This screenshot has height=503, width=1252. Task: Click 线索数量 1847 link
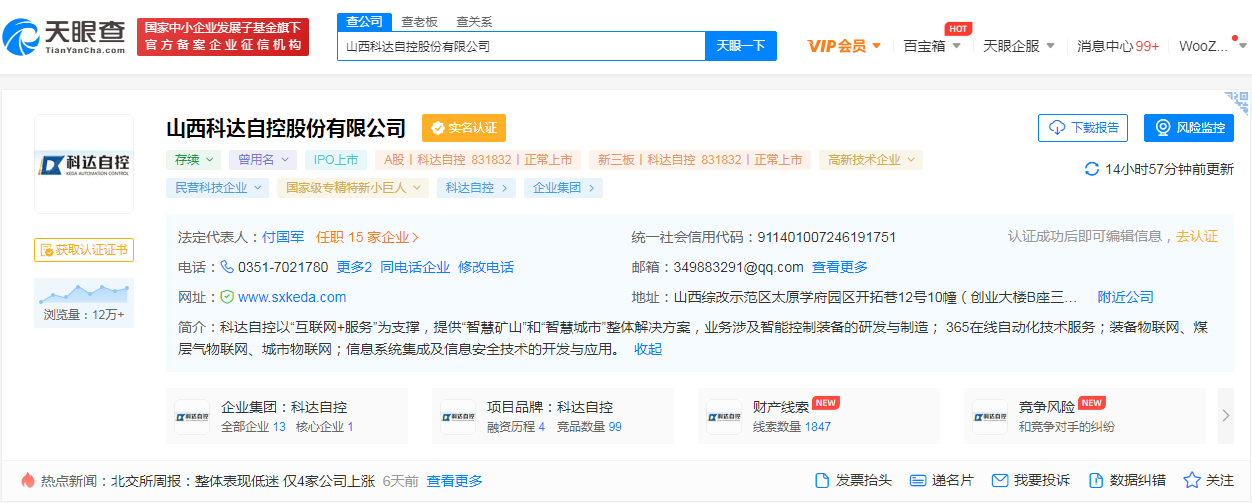coord(792,426)
